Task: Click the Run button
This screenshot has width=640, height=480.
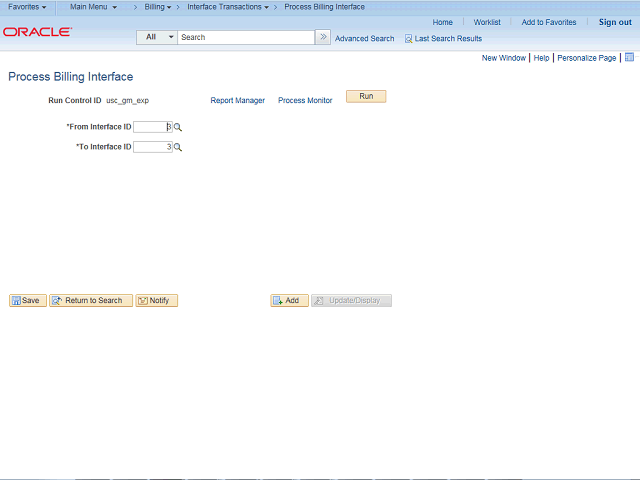Action: click(366, 96)
